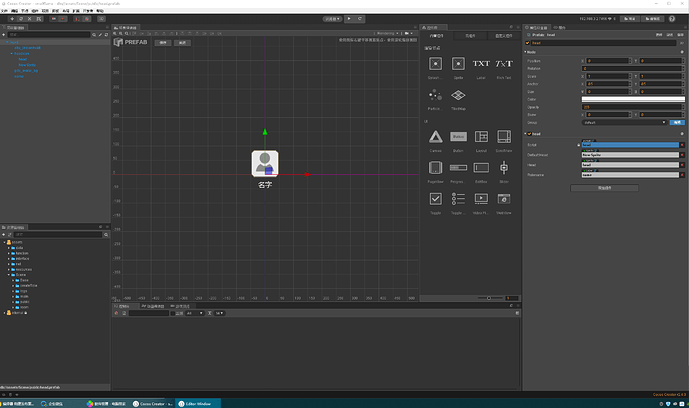Adjust the node library zoom slider
The image size is (689, 408).
(489, 298)
